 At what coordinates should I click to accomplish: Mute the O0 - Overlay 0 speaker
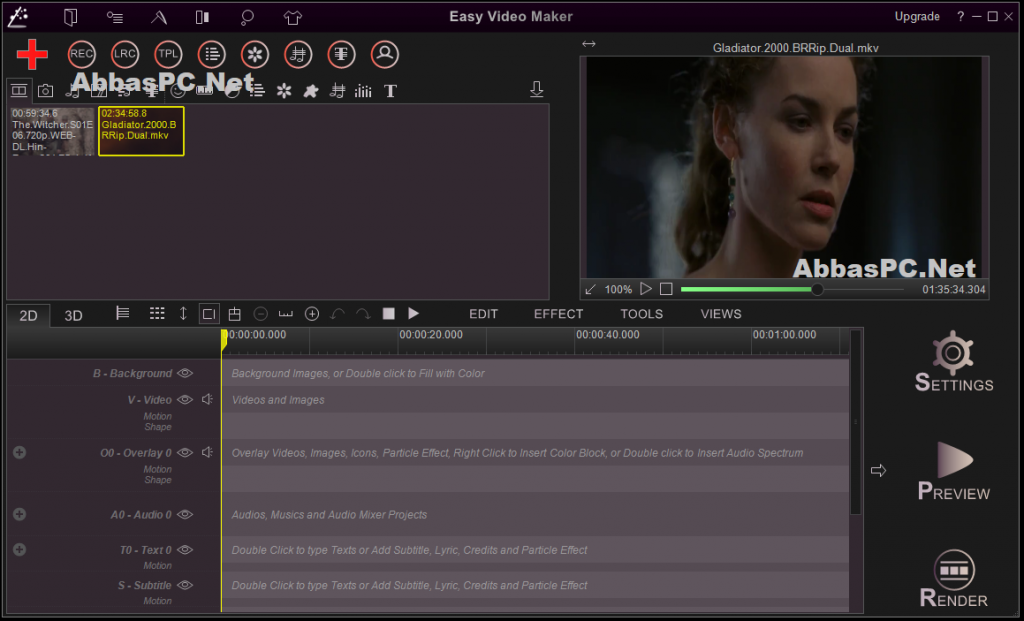(207, 452)
